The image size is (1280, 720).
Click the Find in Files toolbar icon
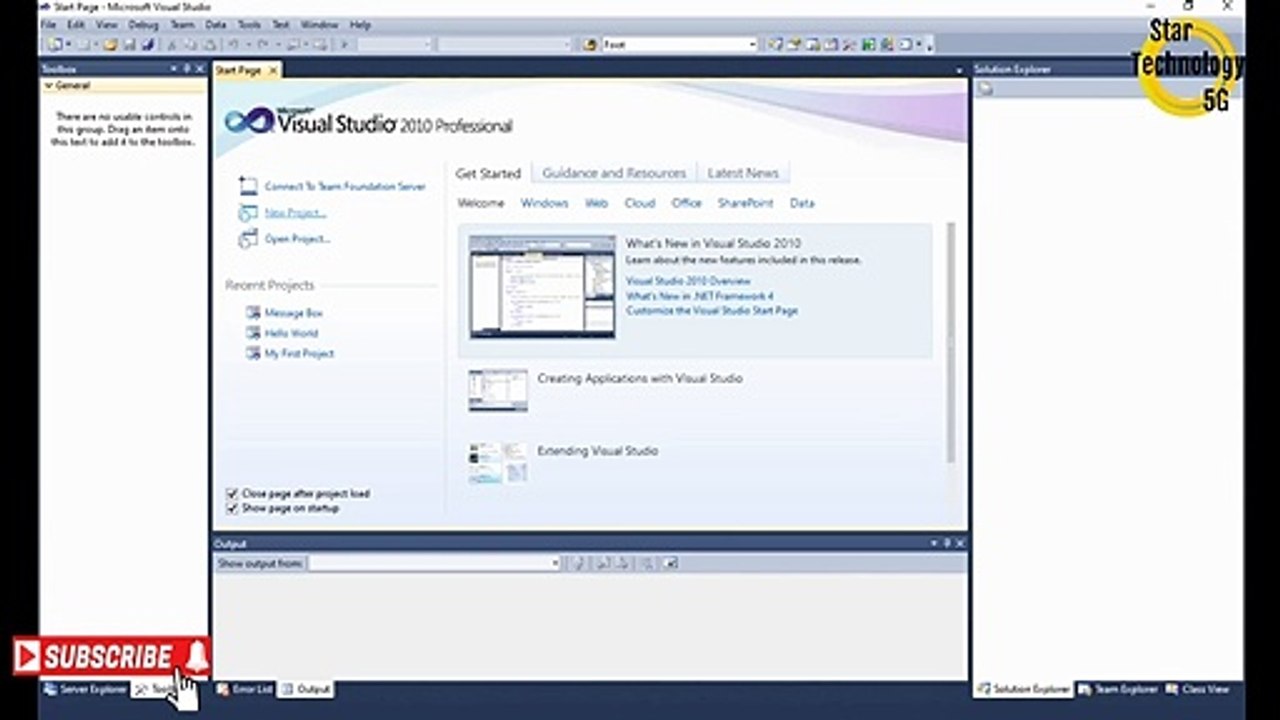pyautogui.click(x=590, y=44)
